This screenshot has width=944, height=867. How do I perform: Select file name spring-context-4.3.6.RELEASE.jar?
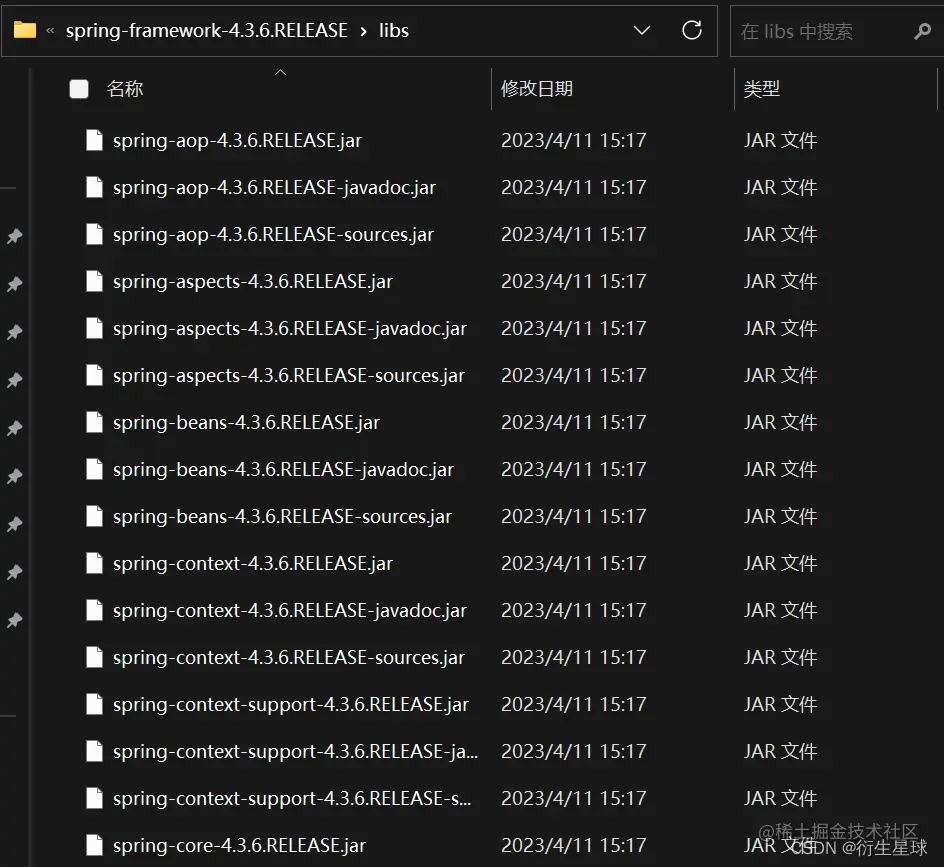pyautogui.click(x=253, y=564)
